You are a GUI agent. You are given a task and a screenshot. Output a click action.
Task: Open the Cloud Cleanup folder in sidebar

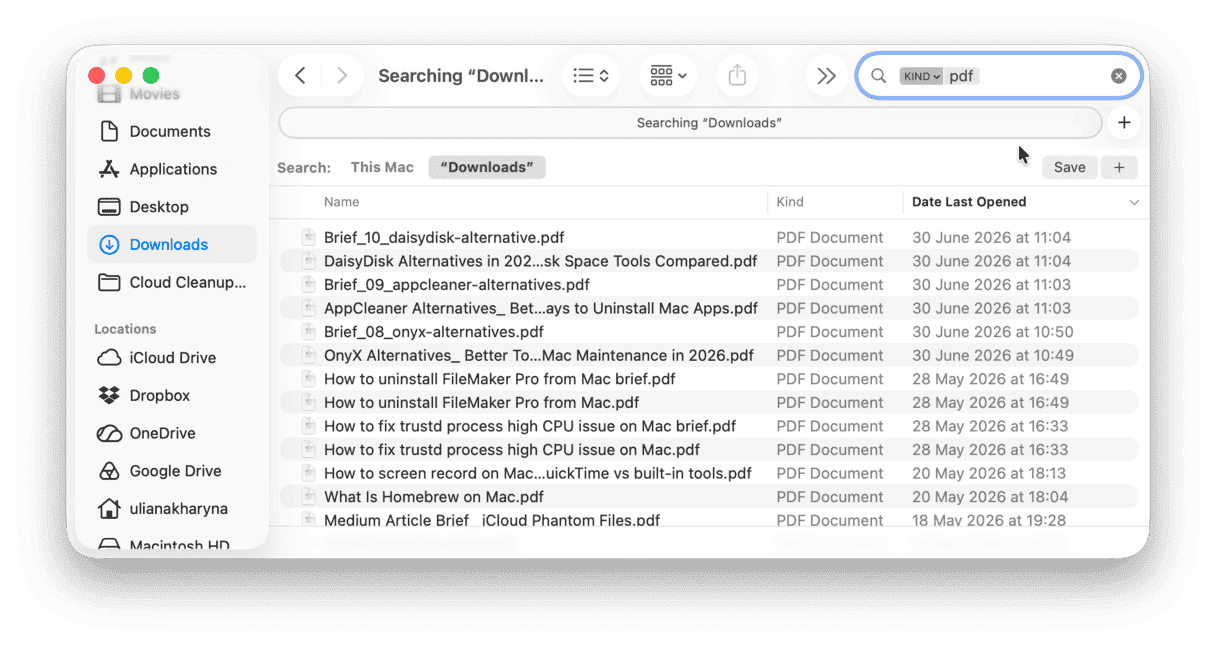click(172, 282)
